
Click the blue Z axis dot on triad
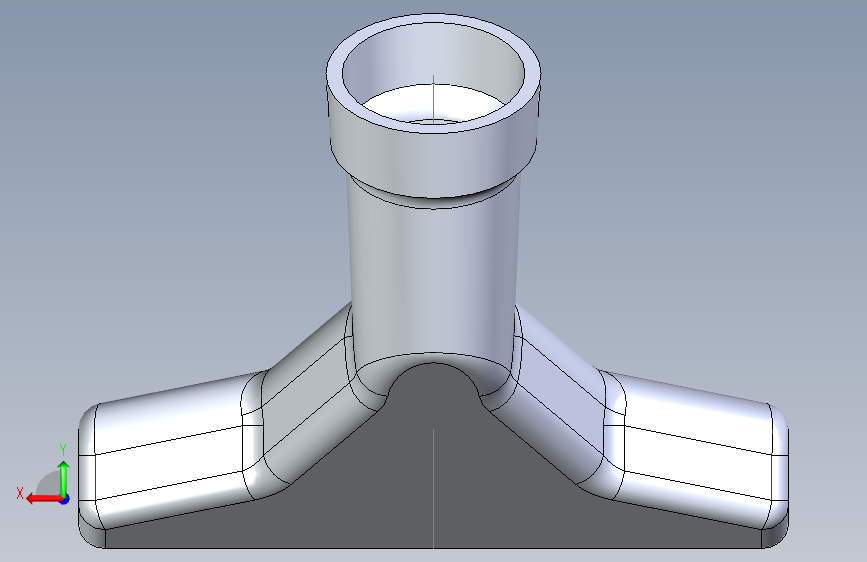point(65,499)
